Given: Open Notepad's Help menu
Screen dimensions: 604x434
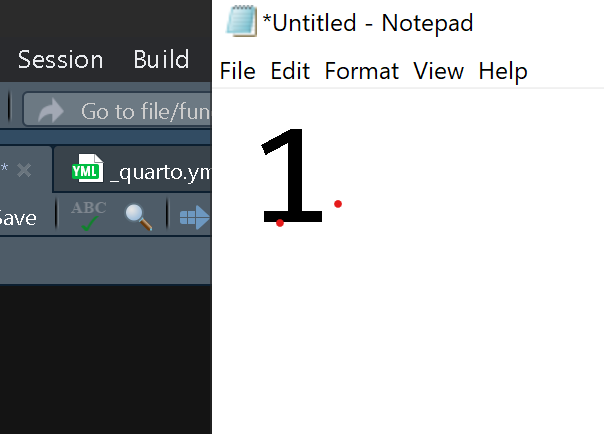Looking at the screenshot, I should [x=503, y=72].
